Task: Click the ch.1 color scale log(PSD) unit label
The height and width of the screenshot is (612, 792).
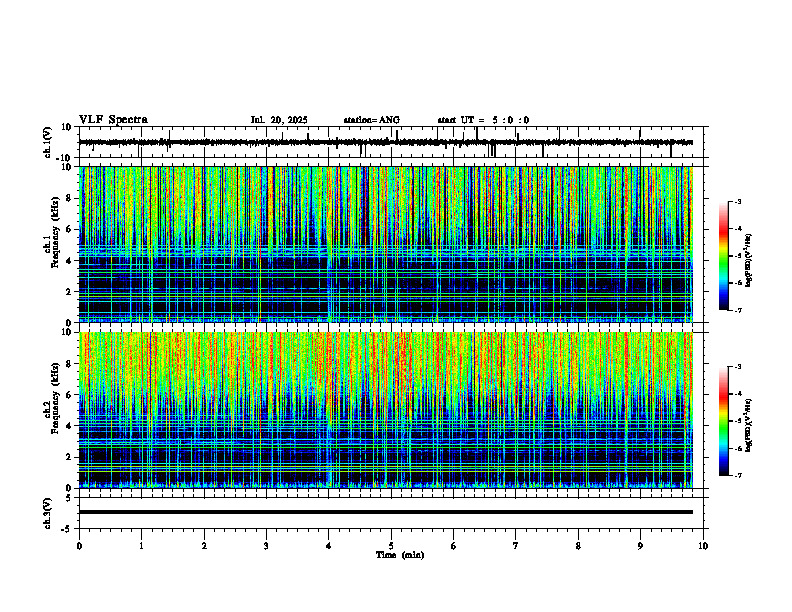Action: pyautogui.click(x=749, y=261)
